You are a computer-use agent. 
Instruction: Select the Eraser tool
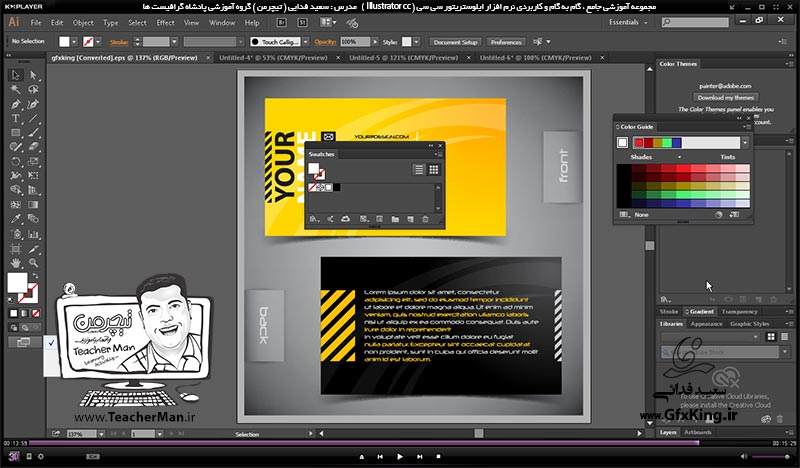point(33,147)
